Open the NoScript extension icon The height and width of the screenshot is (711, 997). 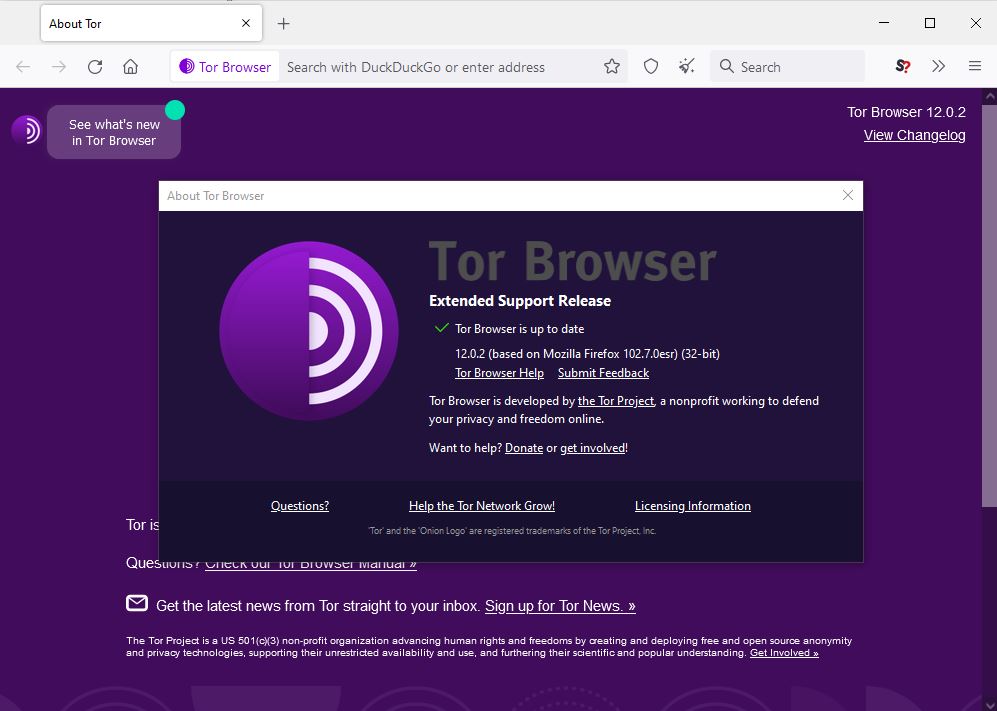tap(903, 66)
